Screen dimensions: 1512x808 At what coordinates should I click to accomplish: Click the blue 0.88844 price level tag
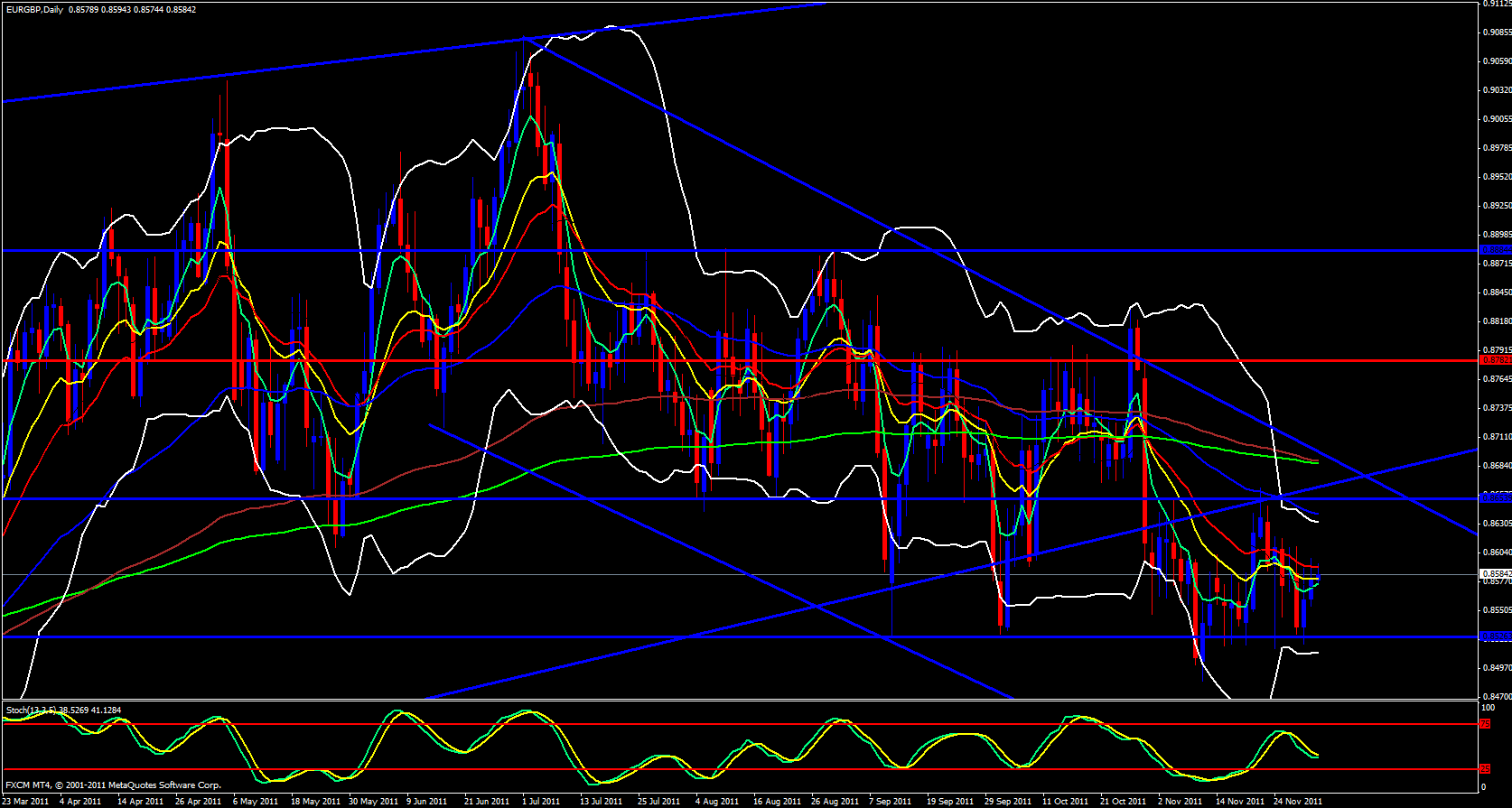coord(1494,250)
